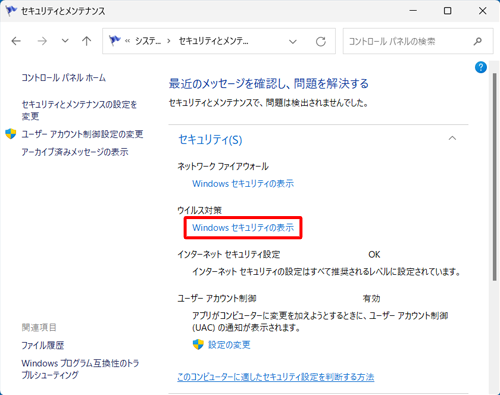Click the double chevron breadcrumb overflow
The height and width of the screenshot is (395, 500).
pyautogui.click(x=127, y=41)
